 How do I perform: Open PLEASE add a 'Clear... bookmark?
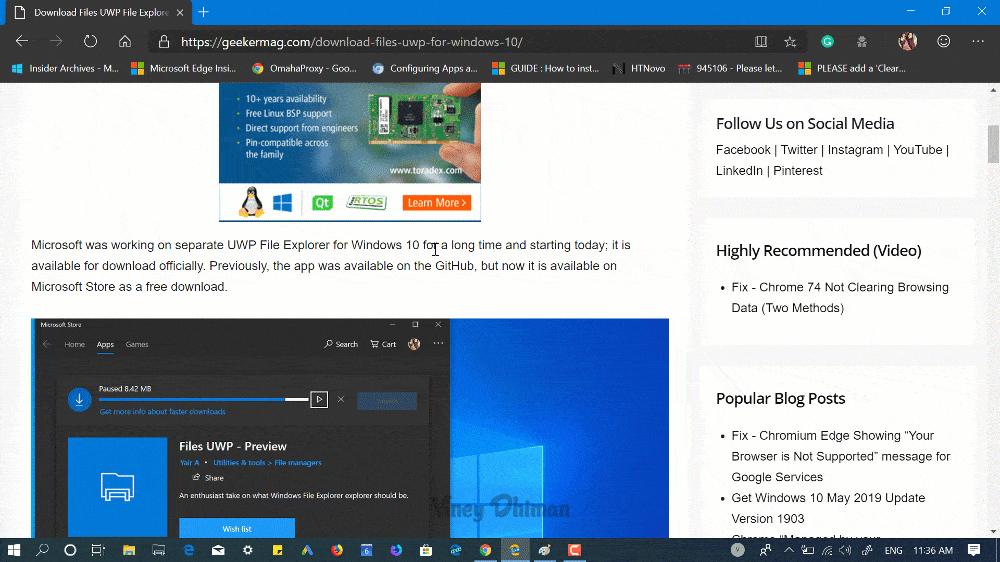[852, 68]
